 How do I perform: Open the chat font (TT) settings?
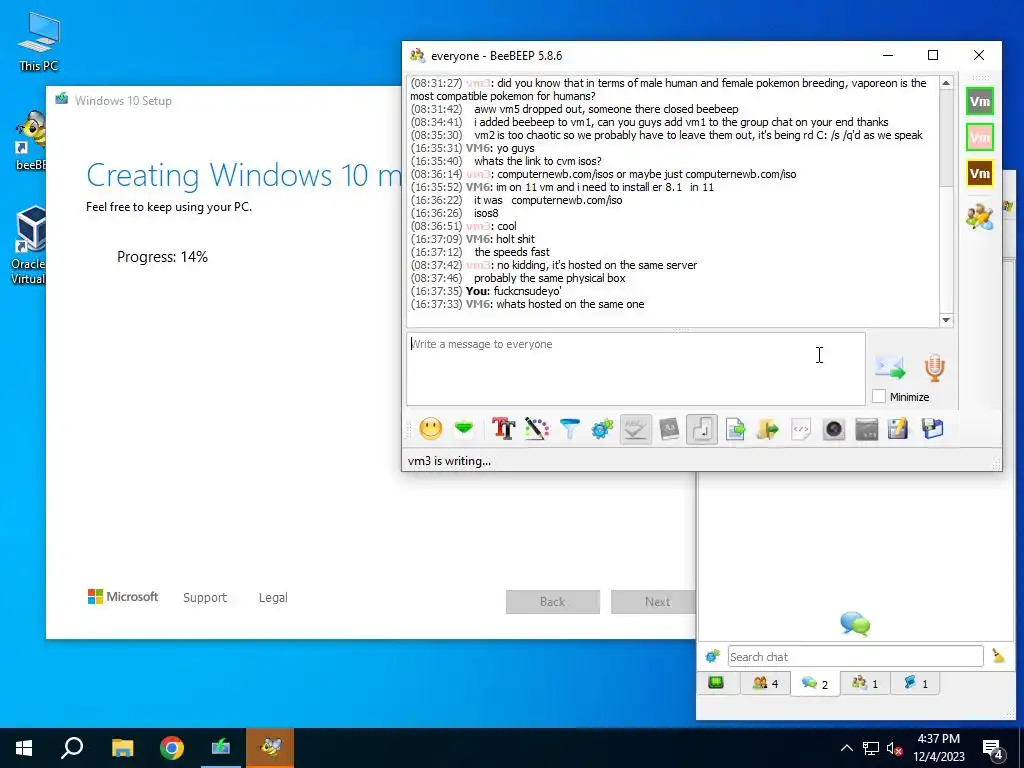pyautogui.click(x=504, y=429)
